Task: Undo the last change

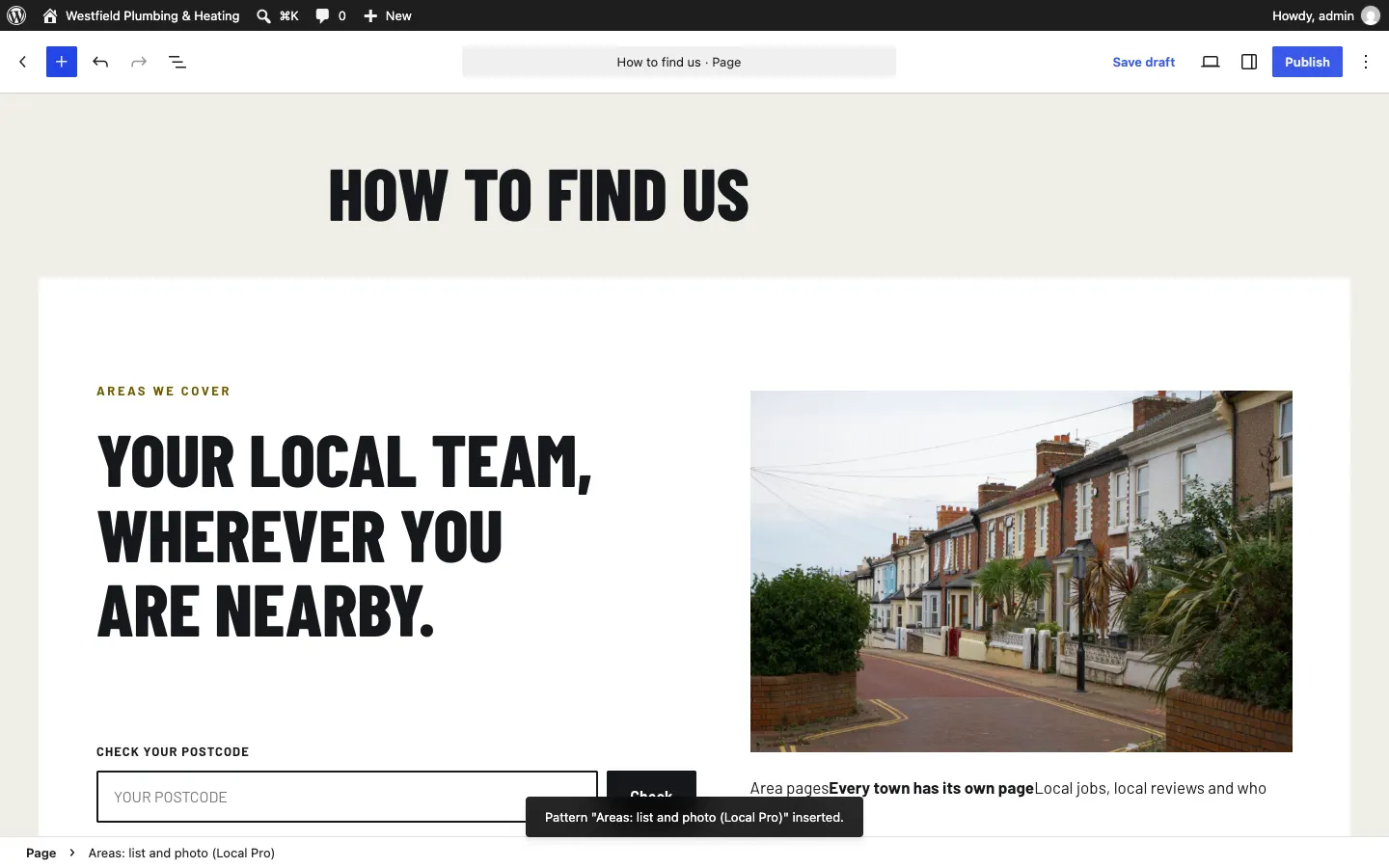Action: 100,62
